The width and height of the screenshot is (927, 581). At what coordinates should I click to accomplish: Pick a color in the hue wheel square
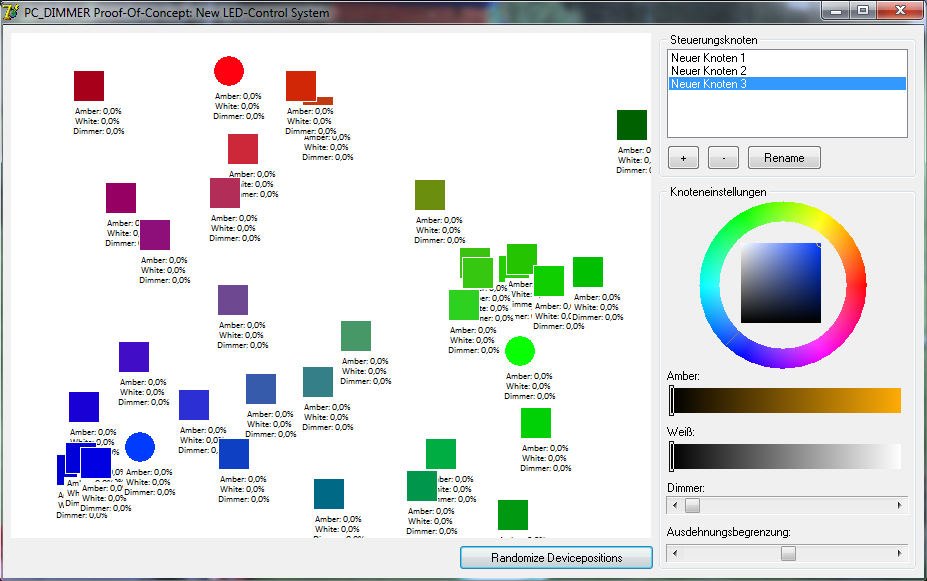781,283
